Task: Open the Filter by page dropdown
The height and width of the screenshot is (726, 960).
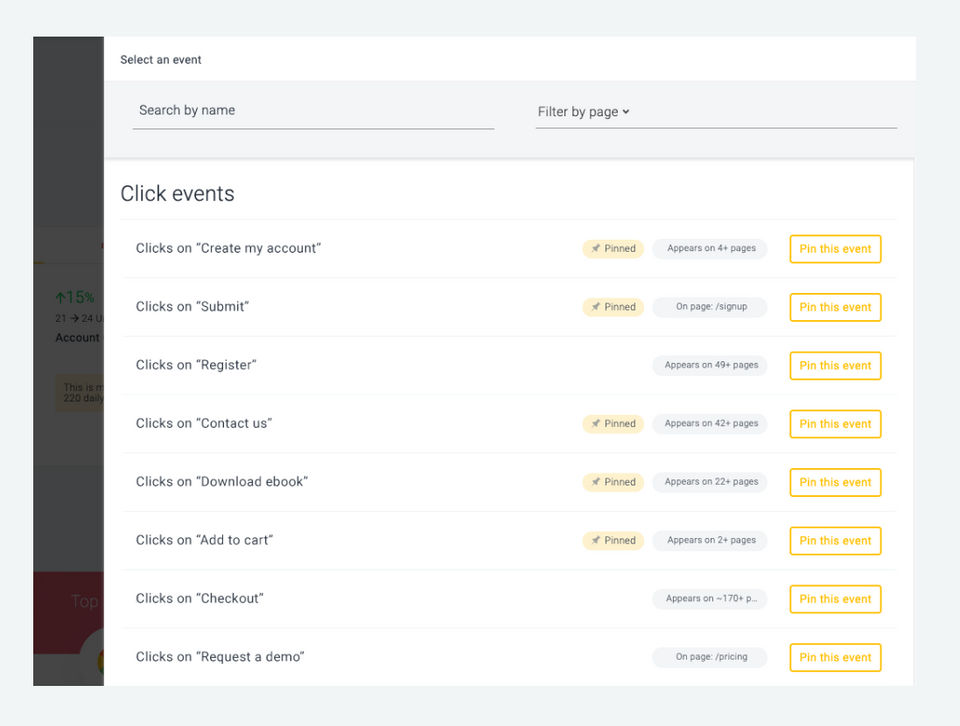Action: [584, 112]
